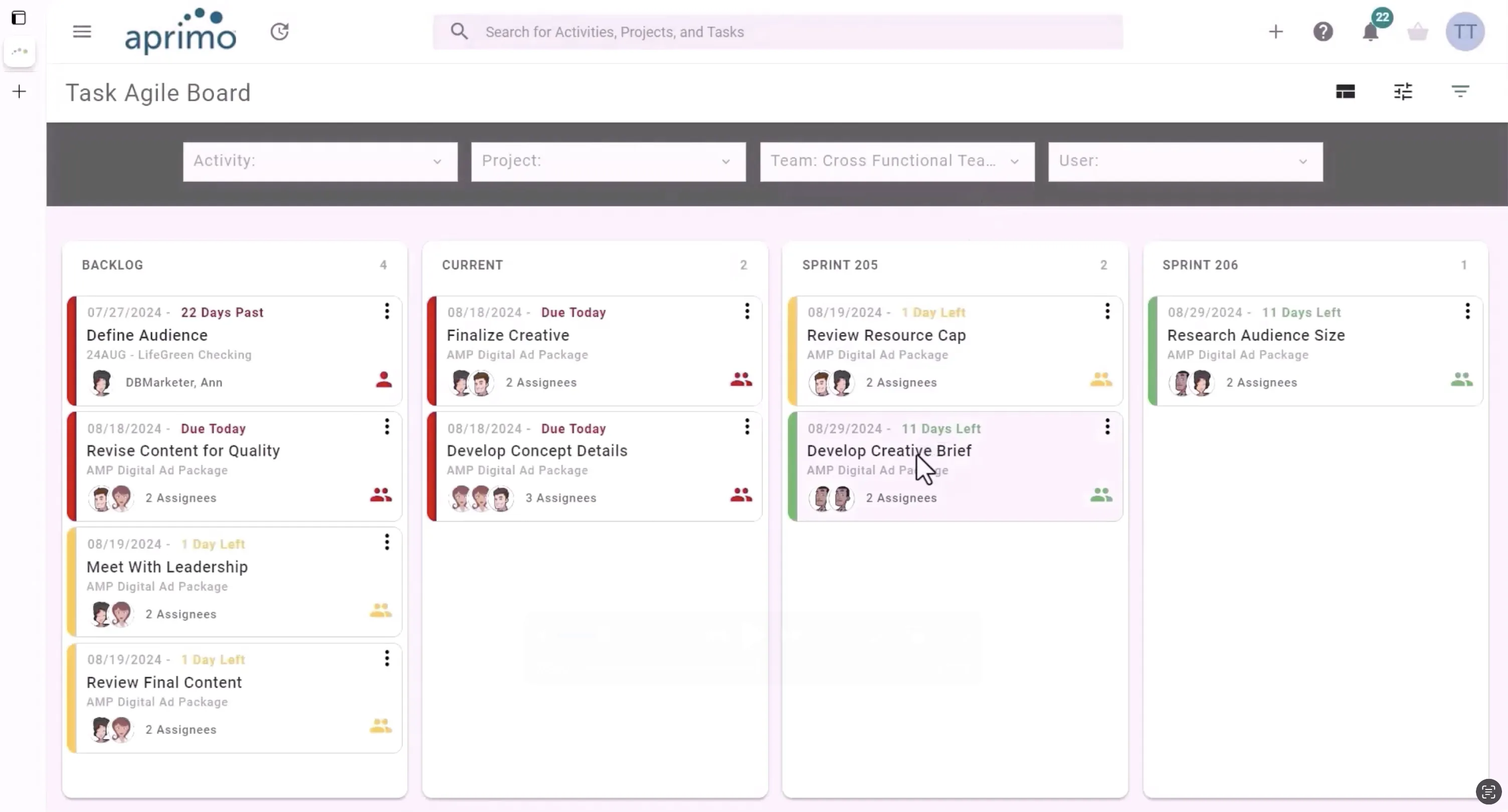Viewport: 1508px width, 812px height.
Task: Expand the Team Cross Functional dropdown
Action: coord(897,161)
